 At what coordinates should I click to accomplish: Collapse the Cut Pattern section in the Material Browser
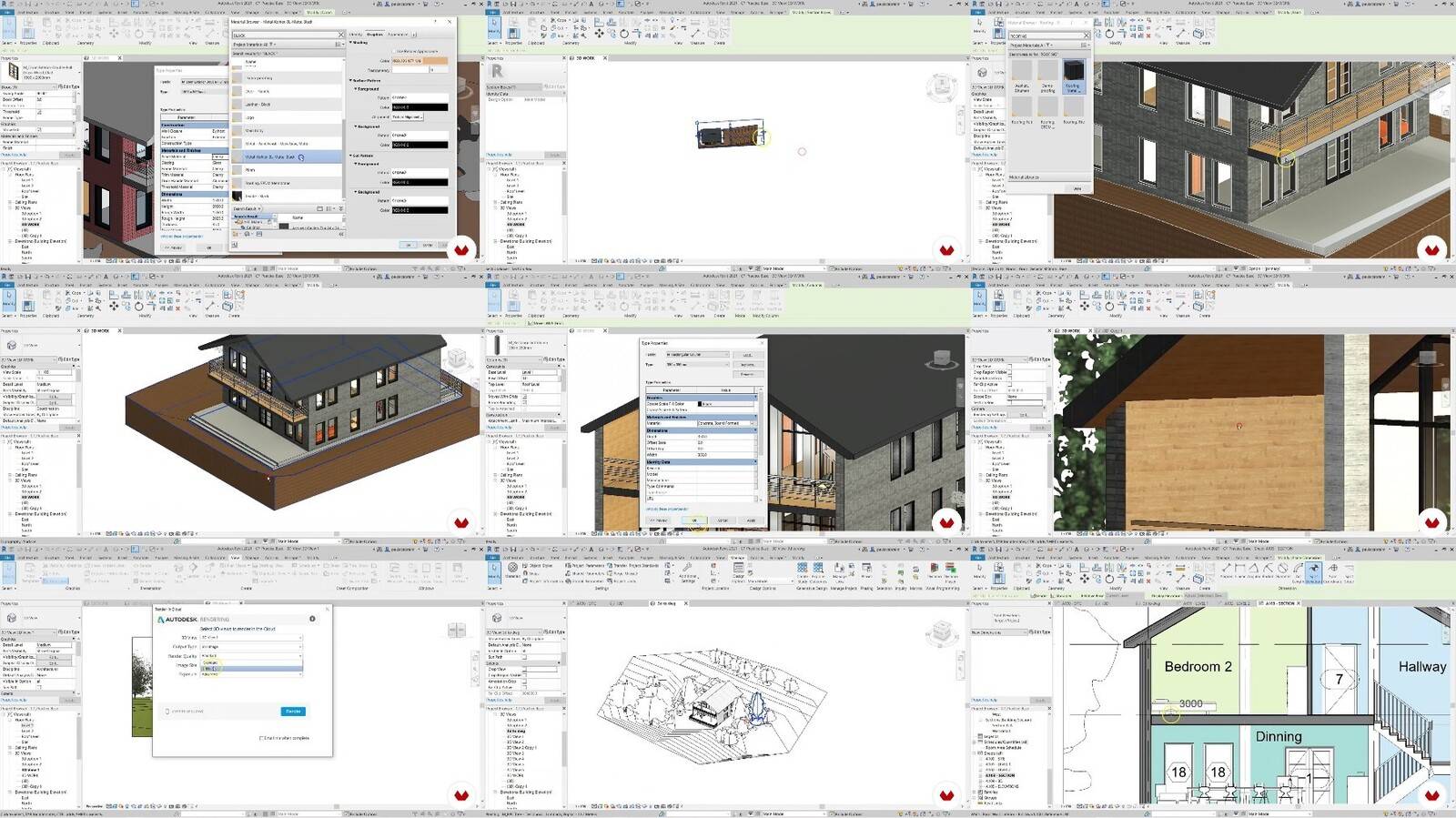click(x=350, y=156)
